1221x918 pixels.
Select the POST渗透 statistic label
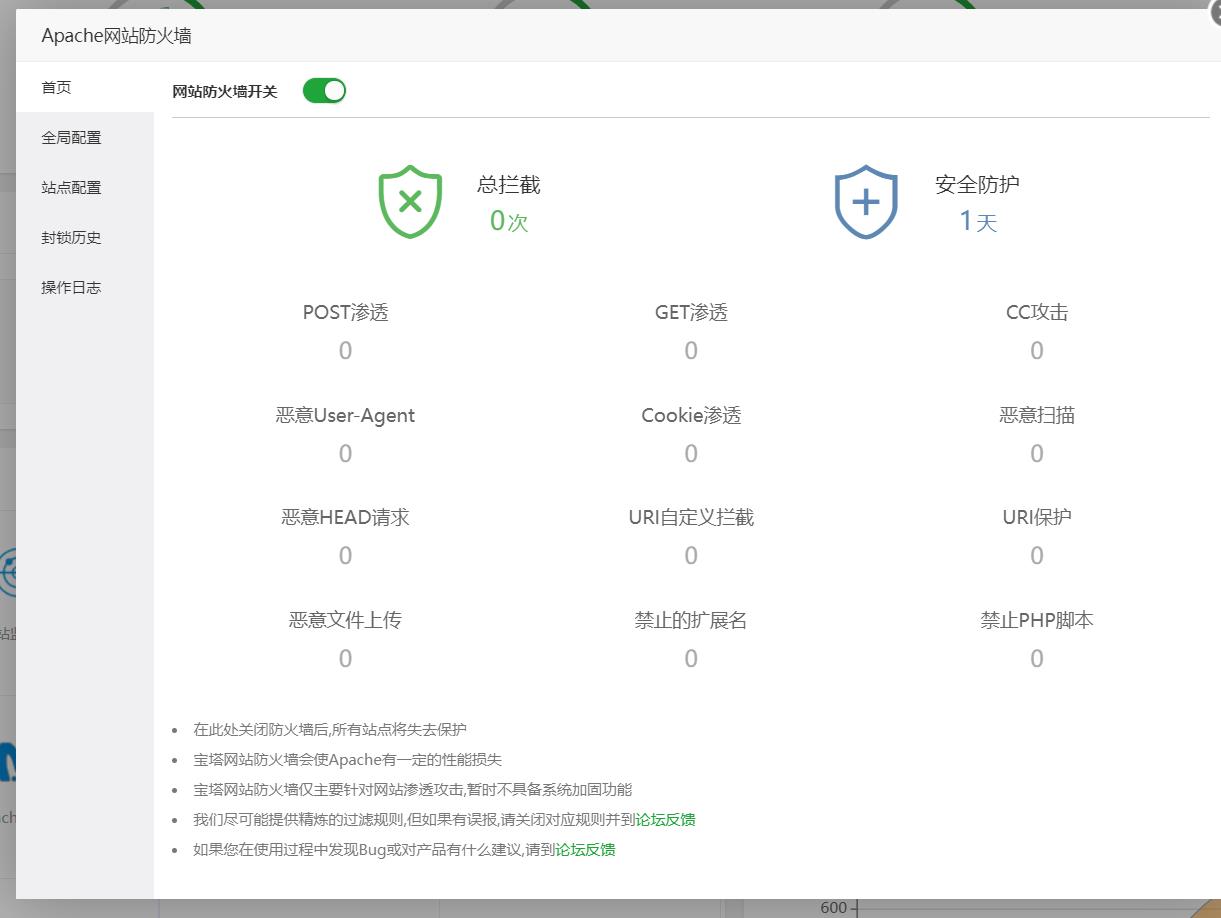point(345,313)
